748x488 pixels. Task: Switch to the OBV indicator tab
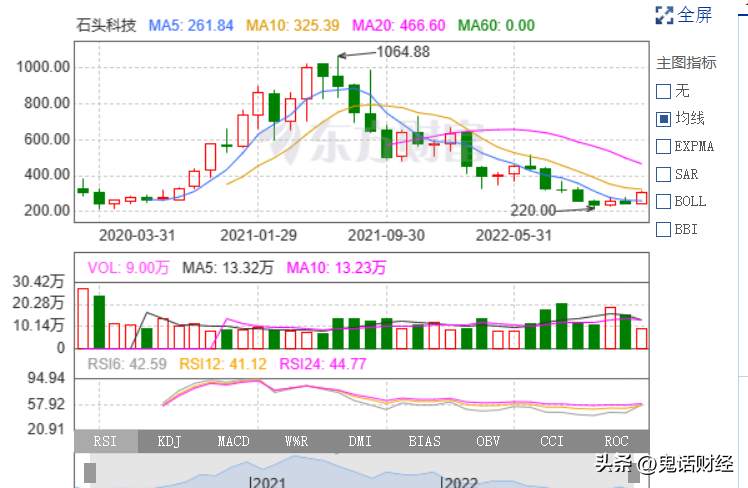point(488,441)
